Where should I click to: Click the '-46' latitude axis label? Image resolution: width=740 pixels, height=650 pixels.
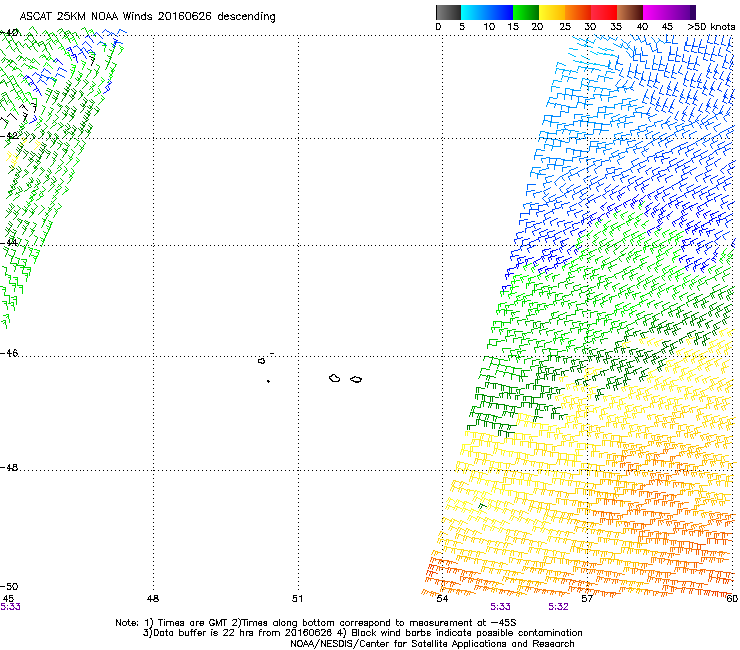pyautogui.click(x=9, y=354)
